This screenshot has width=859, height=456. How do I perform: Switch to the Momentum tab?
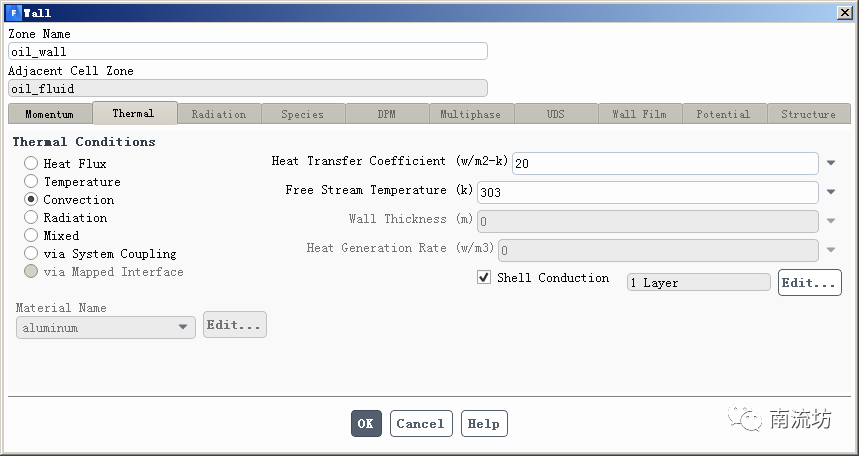pyautogui.click(x=50, y=114)
